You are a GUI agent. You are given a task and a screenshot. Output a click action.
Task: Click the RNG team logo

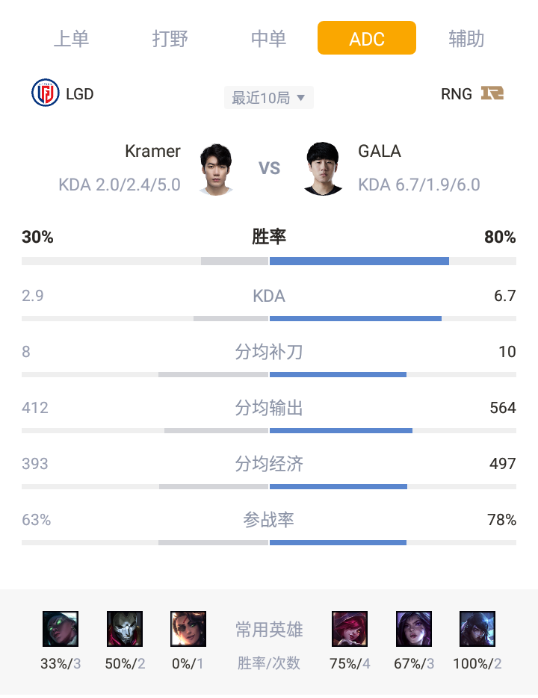pyautogui.click(x=492, y=93)
